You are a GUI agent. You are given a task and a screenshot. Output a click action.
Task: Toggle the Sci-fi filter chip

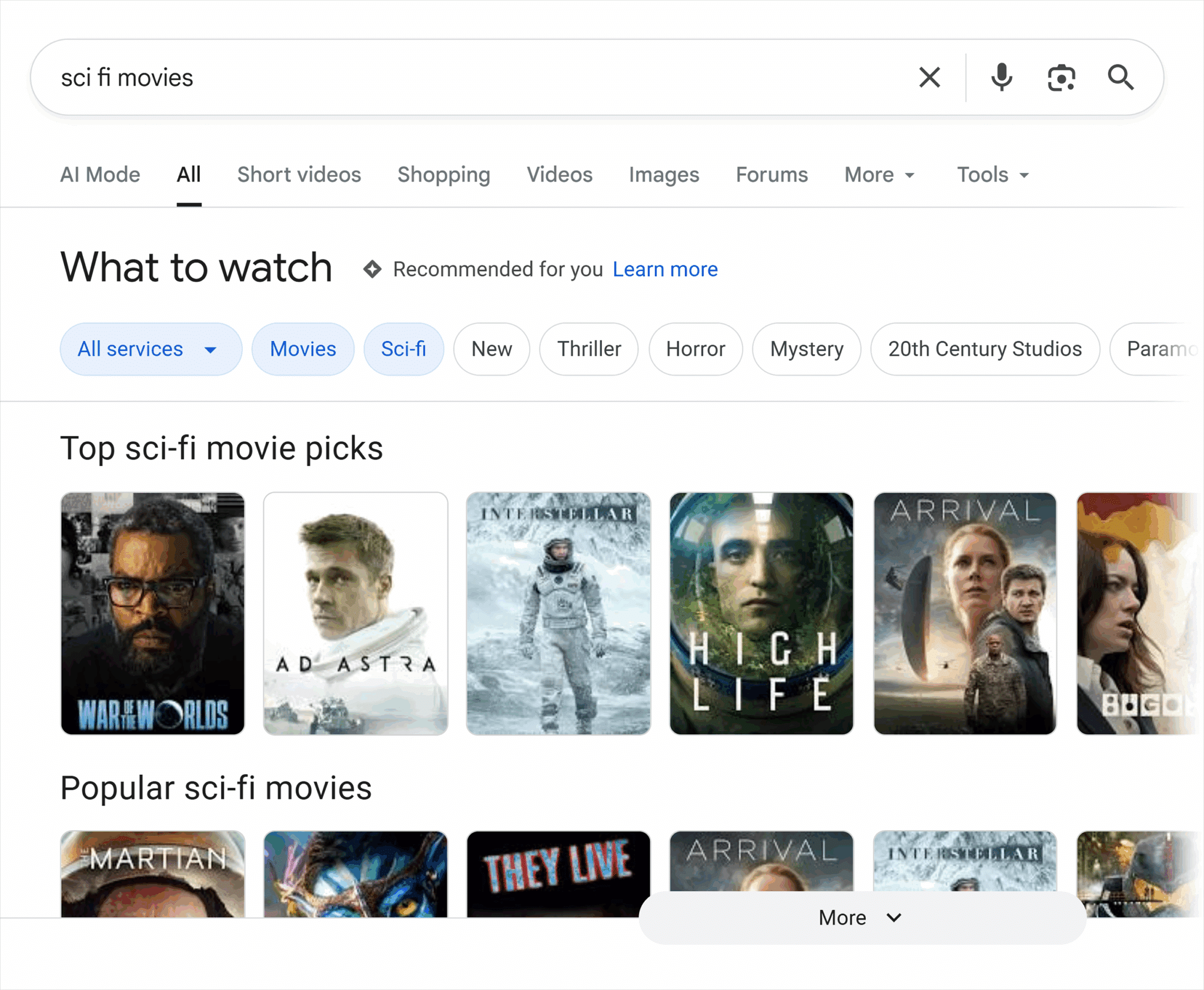(403, 349)
